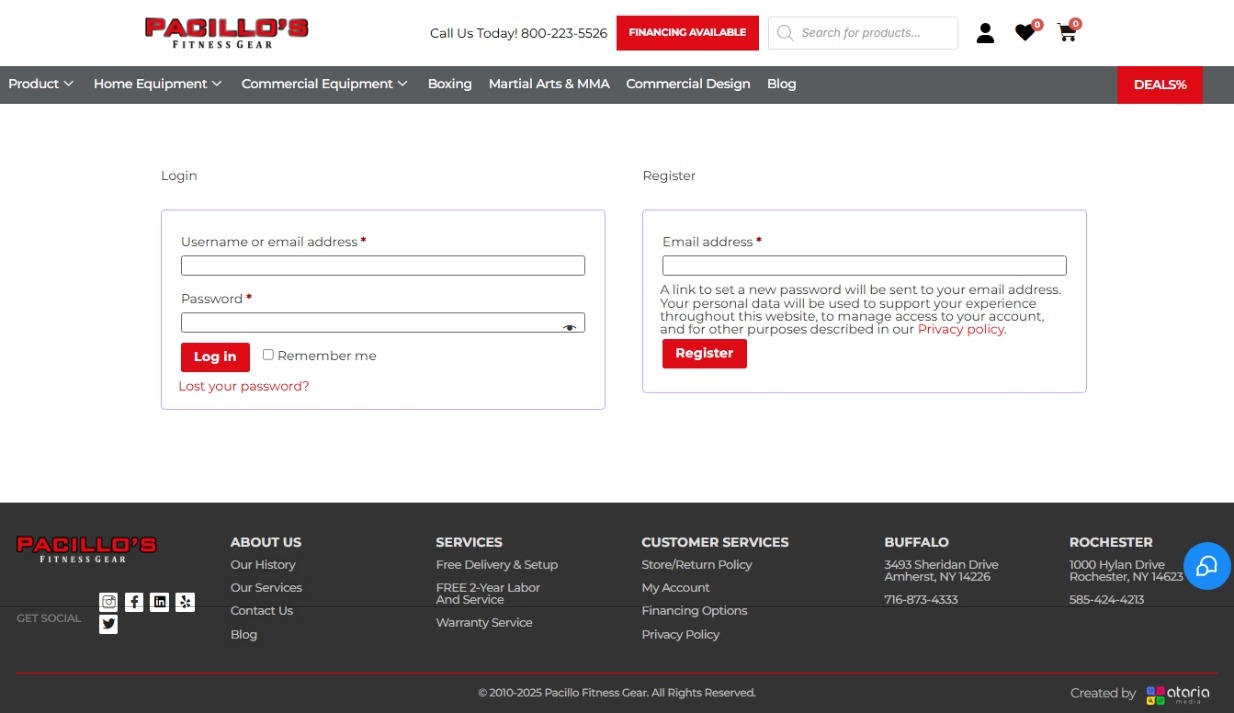Show password using the eye icon
This screenshot has height=713, width=1234.
569,327
